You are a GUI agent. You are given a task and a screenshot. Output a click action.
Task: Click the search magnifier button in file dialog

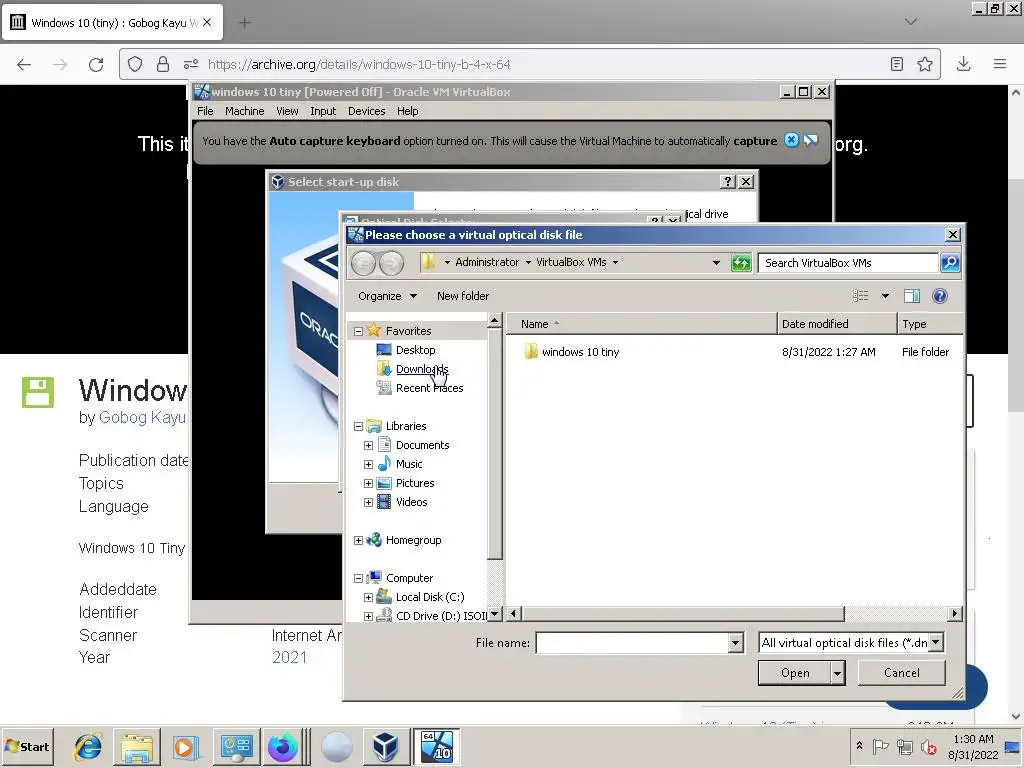[950, 263]
